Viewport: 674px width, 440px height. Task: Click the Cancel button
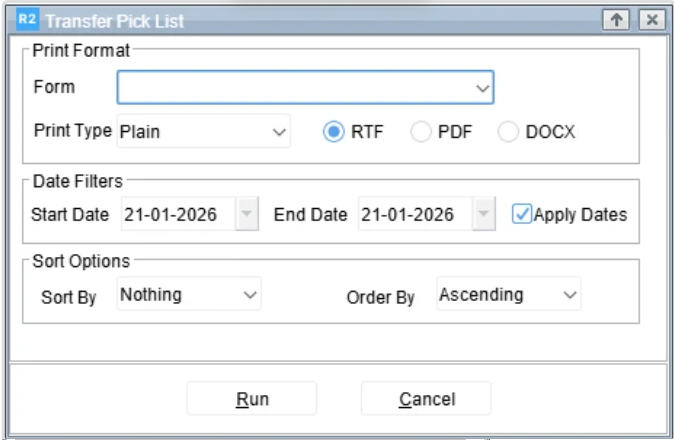point(426,399)
